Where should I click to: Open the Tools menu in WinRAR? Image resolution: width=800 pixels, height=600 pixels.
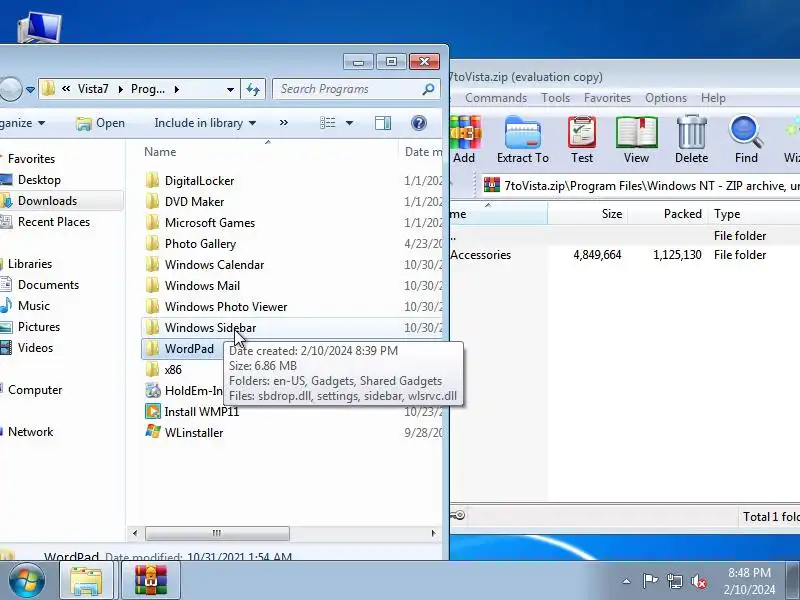[x=555, y=98]
